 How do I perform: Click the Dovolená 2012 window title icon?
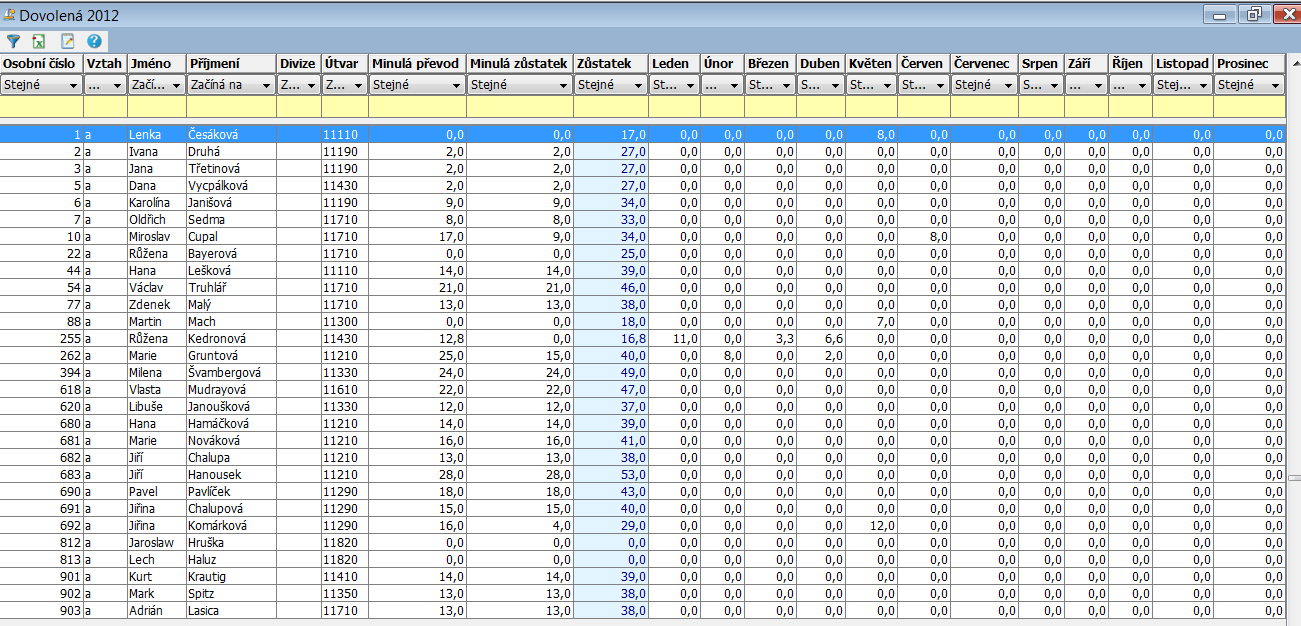coord(9,14)
